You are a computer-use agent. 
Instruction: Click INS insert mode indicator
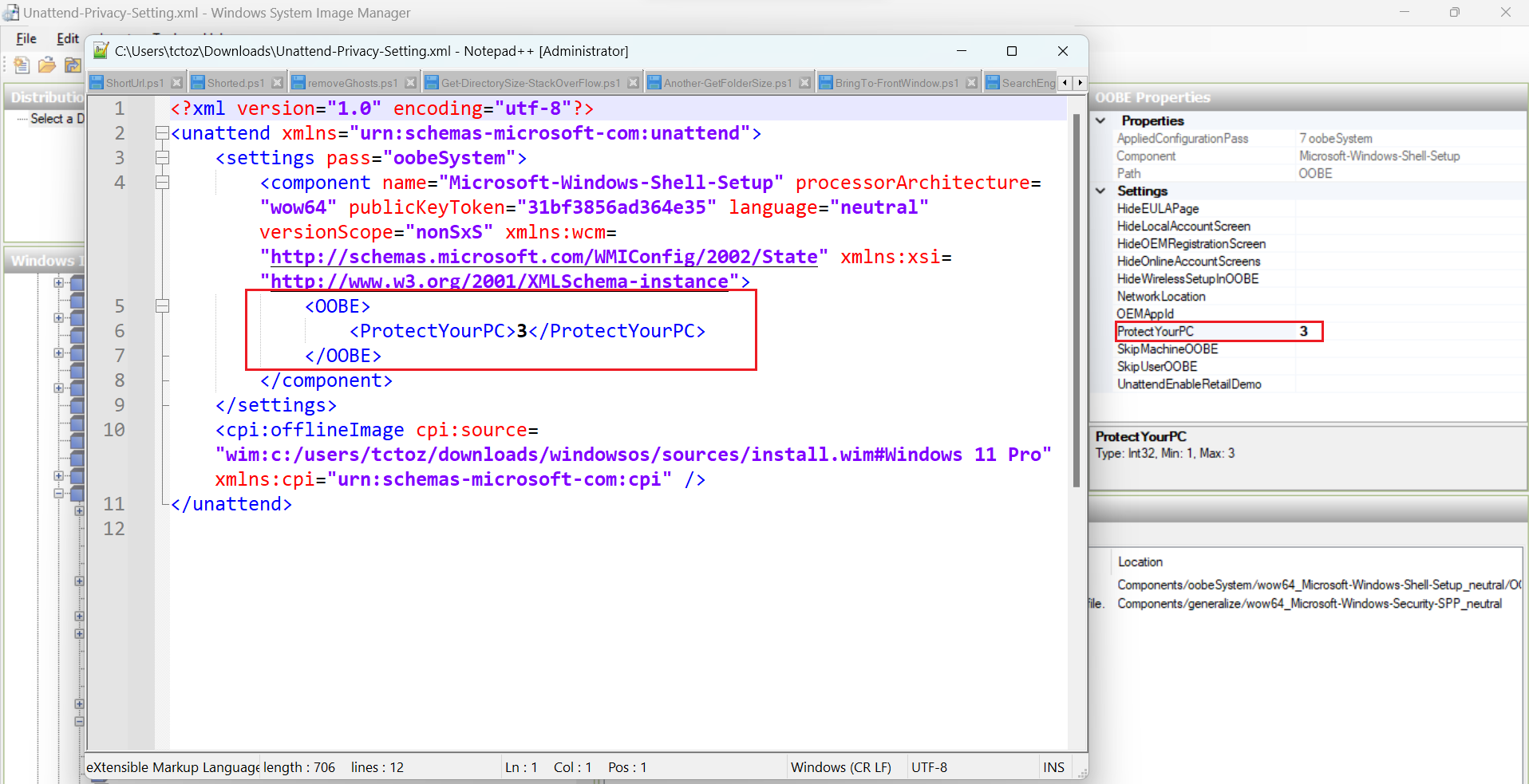1053,767
